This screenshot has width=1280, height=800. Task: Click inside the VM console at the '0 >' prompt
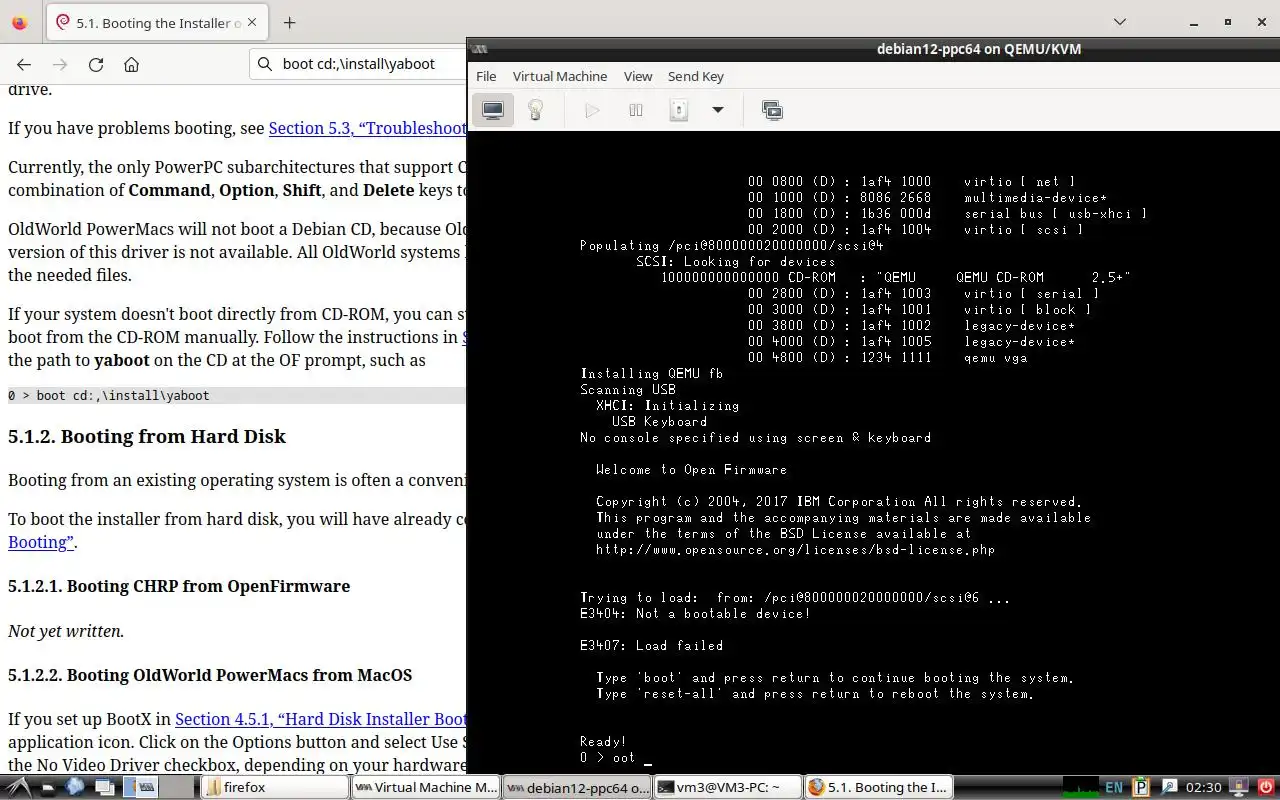615,758
